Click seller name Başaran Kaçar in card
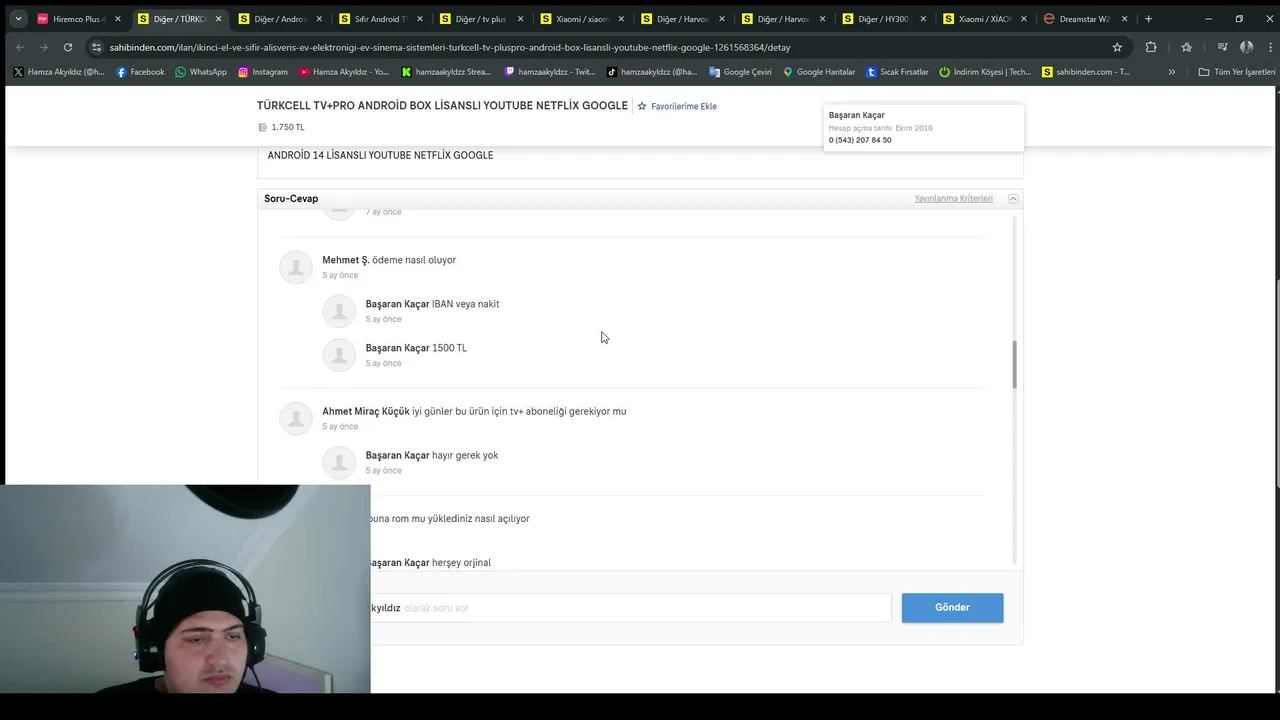Image resolution: width=1280 pixels, height=720 pixels. click(x=857, y=115)
